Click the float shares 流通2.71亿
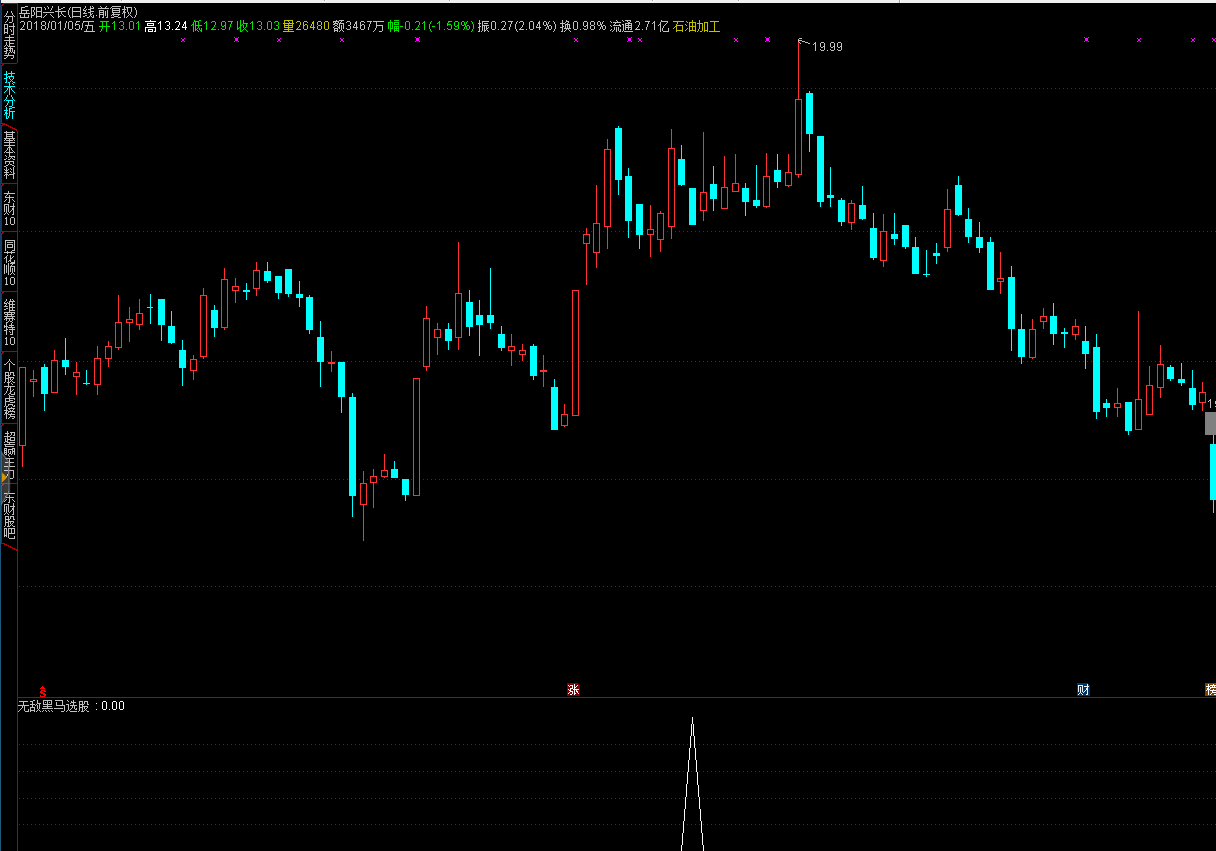Image resolution: width=1216 pixels, height=851 pixels. 639,26
